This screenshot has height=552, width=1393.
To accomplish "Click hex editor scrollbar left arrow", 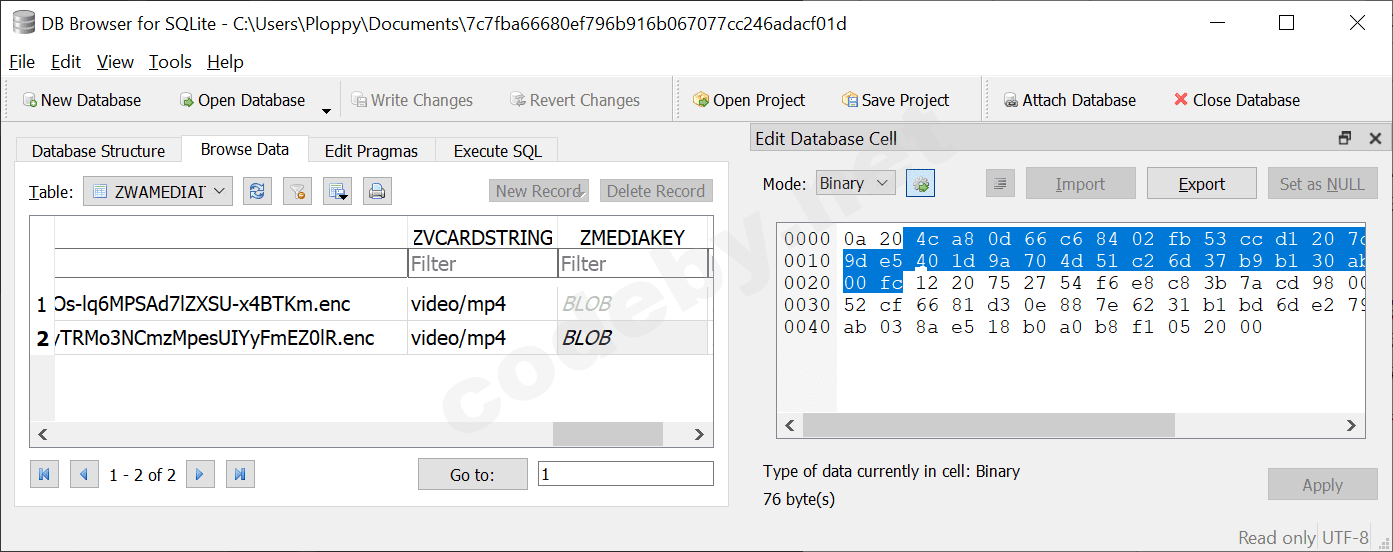I will [x=789, y=425].
